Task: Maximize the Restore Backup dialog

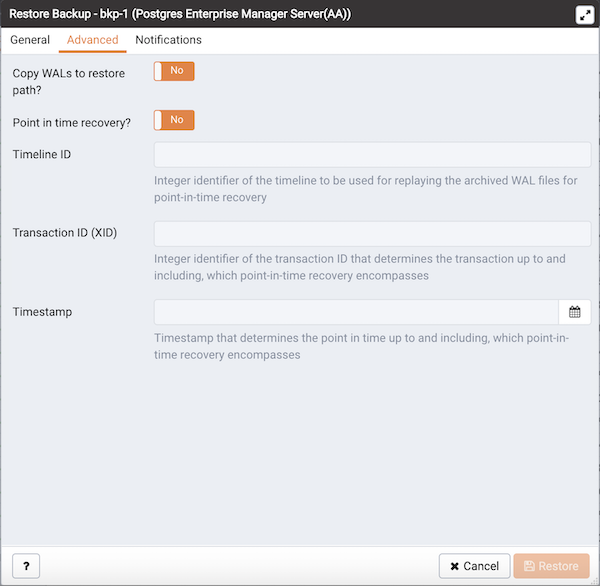Action: pos(585,15)
